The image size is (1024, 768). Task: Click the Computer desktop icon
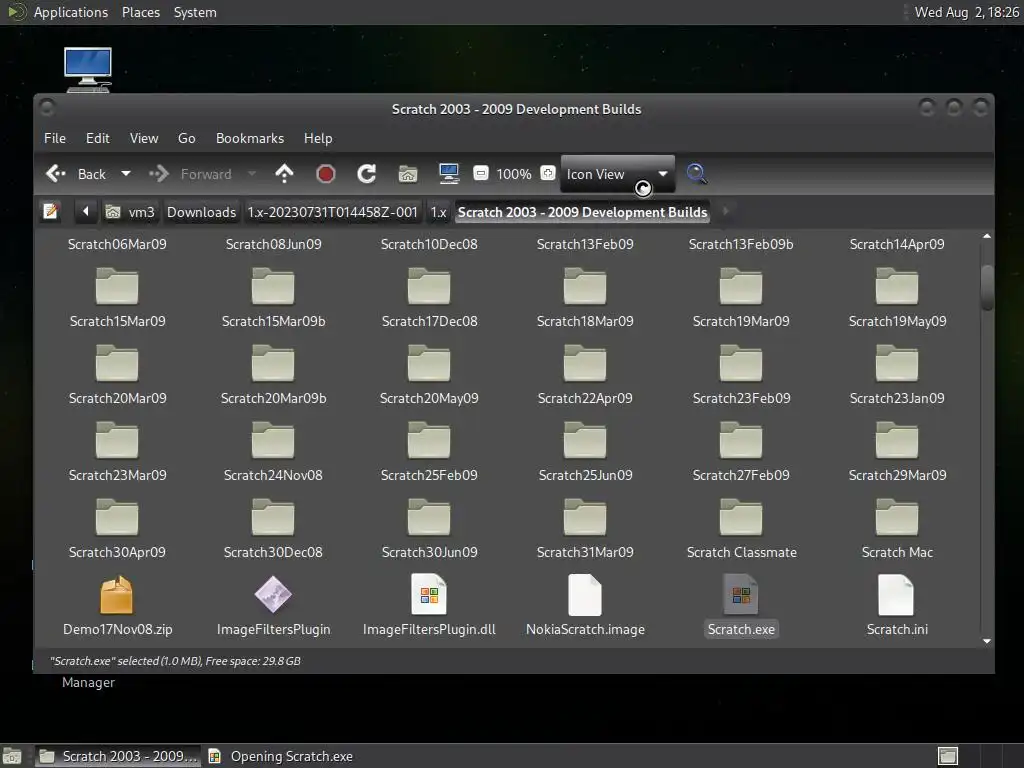point(88,69)
